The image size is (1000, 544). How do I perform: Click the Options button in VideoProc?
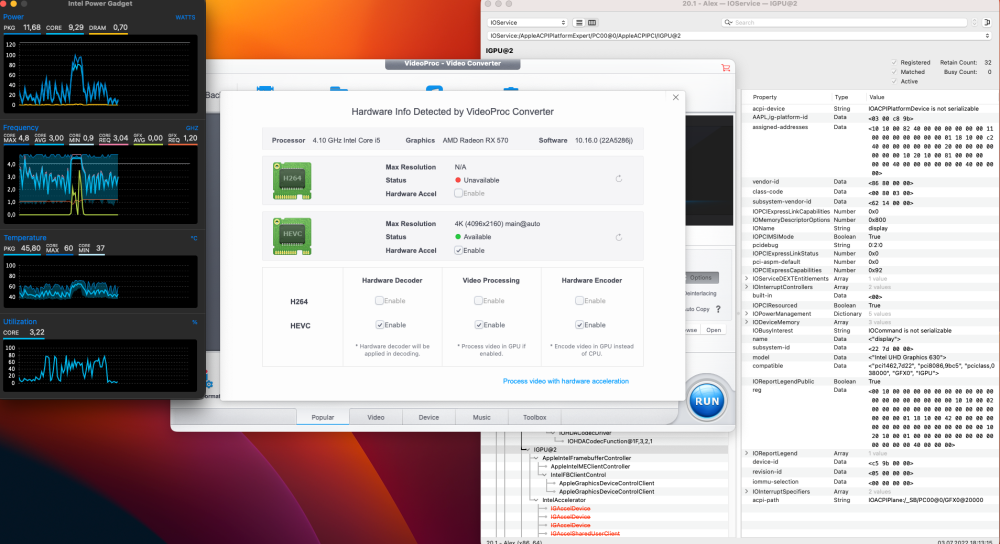(x=701, y=277)
